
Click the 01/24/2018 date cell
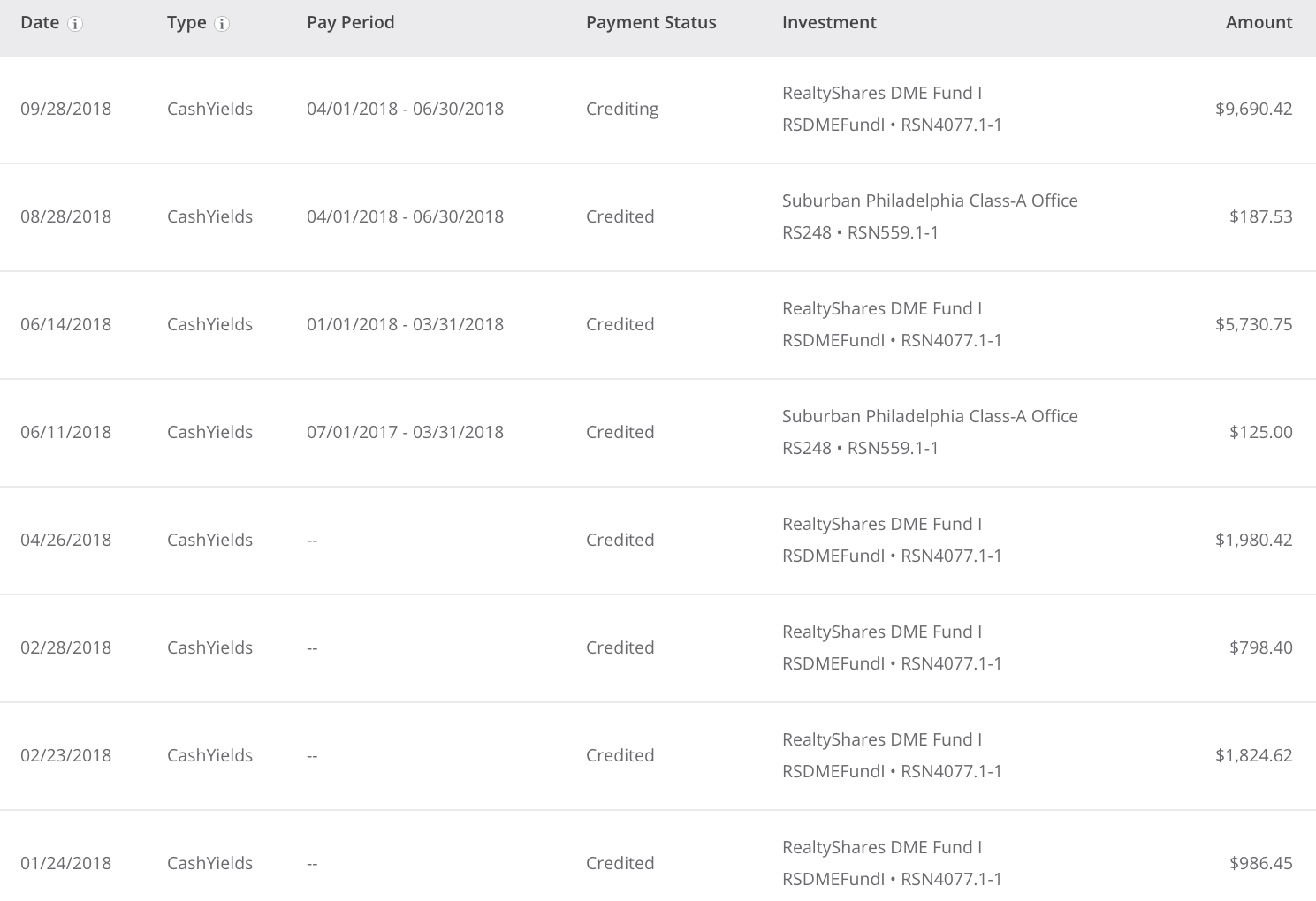[x=66, y=864]
